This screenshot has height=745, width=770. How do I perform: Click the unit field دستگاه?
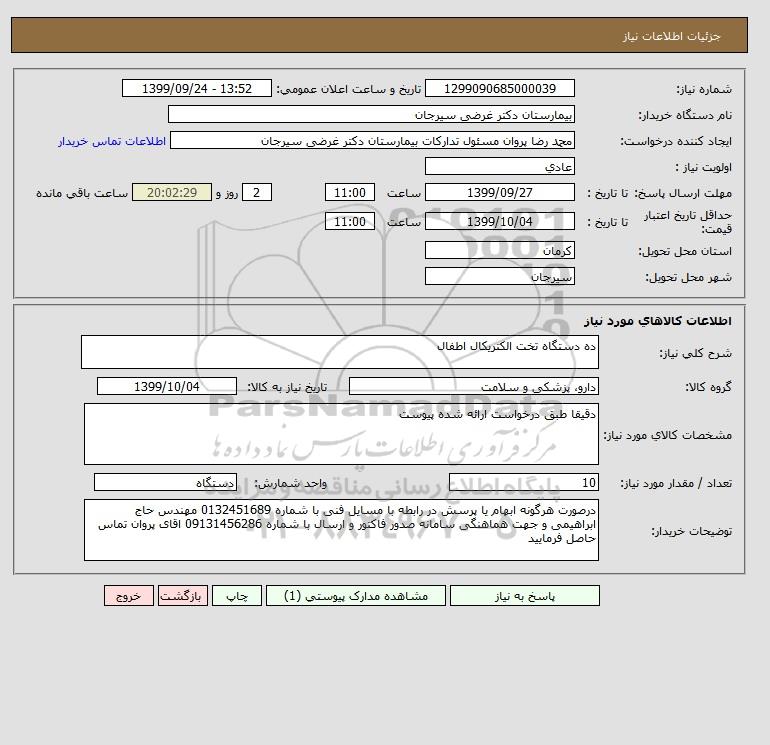click(165, 483)
